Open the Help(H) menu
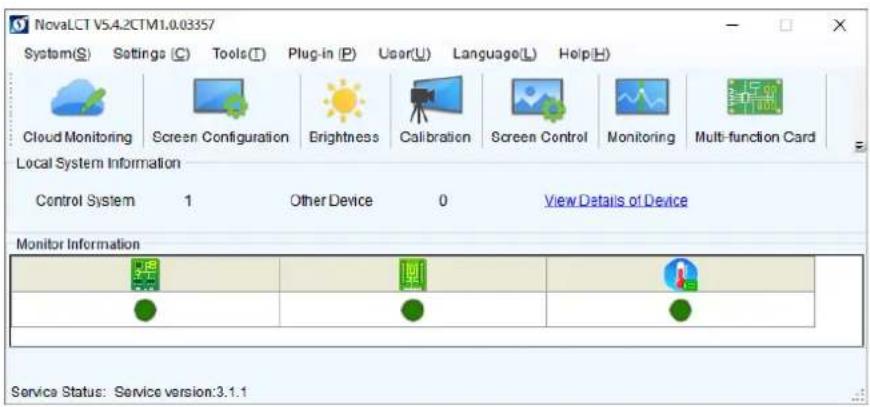 click(x=584, y=54)
